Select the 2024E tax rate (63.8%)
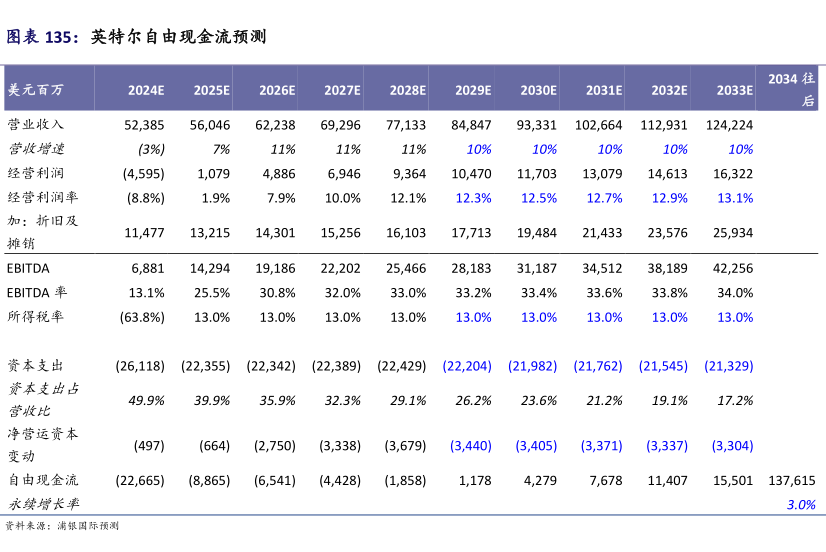This screenshot has height=552, width=826. point(141,317)
